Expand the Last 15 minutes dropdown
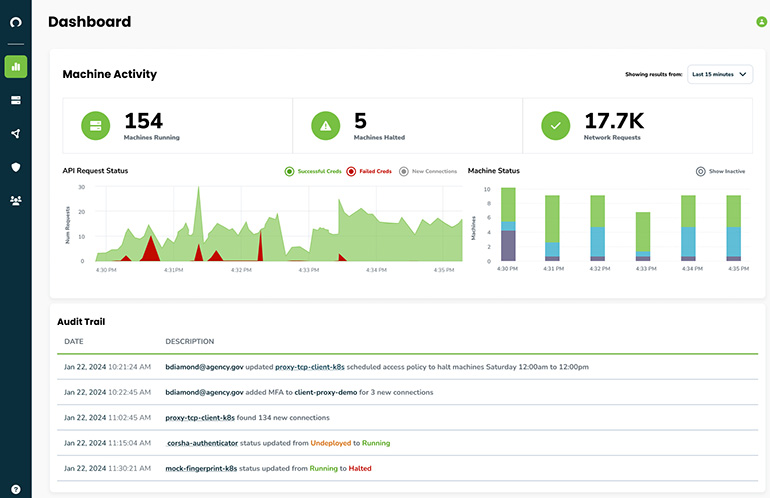Screen dimensions: 770x498 point(720,75)
